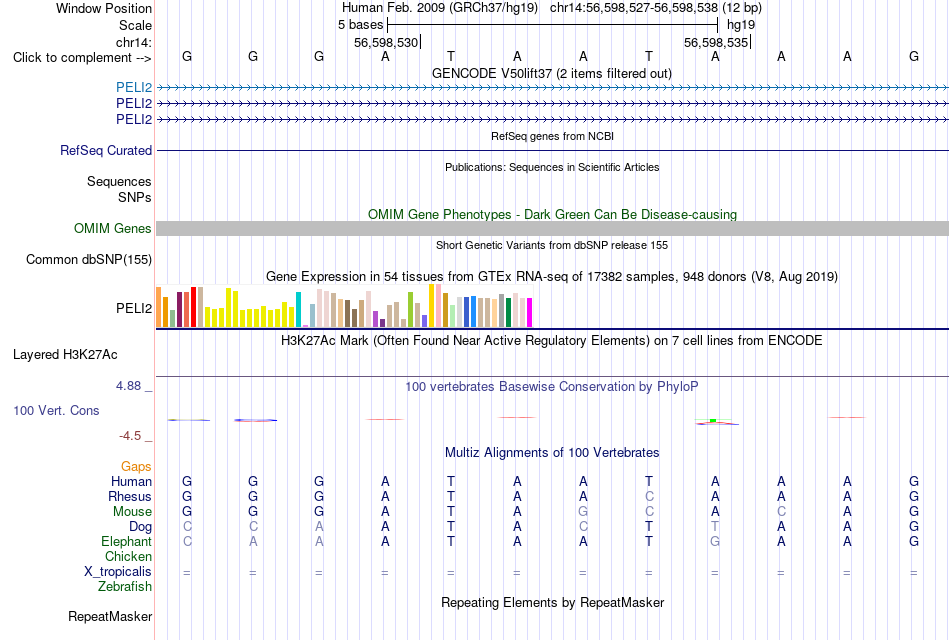
Task: Click the light-blue PELI2 transcript label
Action: coord(134,88)
